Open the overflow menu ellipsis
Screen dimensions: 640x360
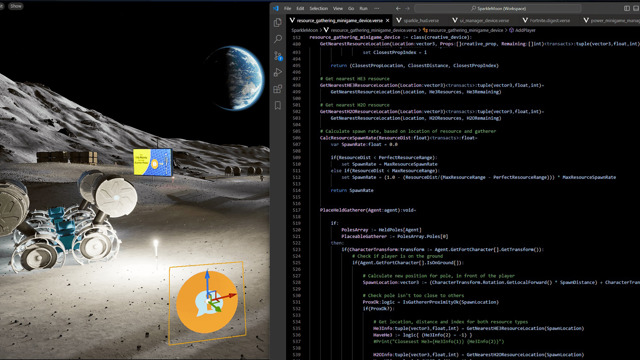pyautogui.click(x=376, y=8)
